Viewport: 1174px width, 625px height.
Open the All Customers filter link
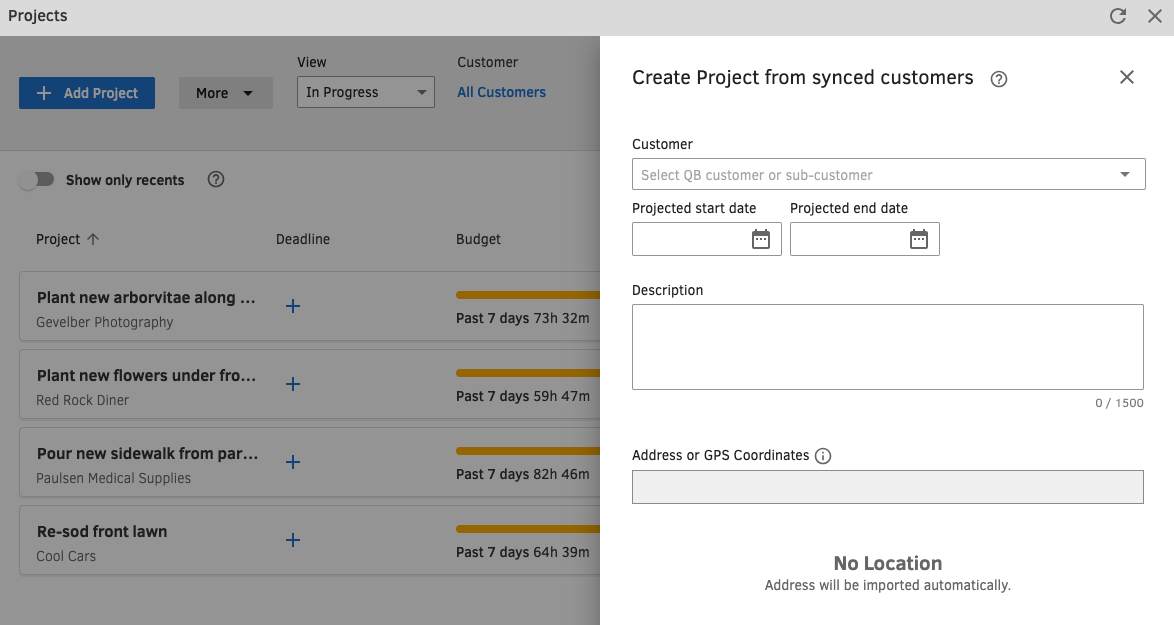[x=502, y=92]
